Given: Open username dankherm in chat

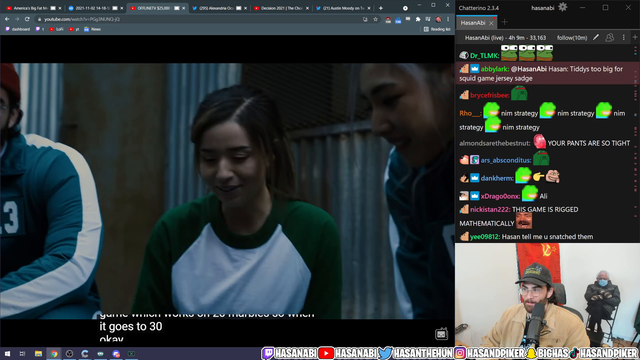Looking at the screenshot, I should [497, 178].
